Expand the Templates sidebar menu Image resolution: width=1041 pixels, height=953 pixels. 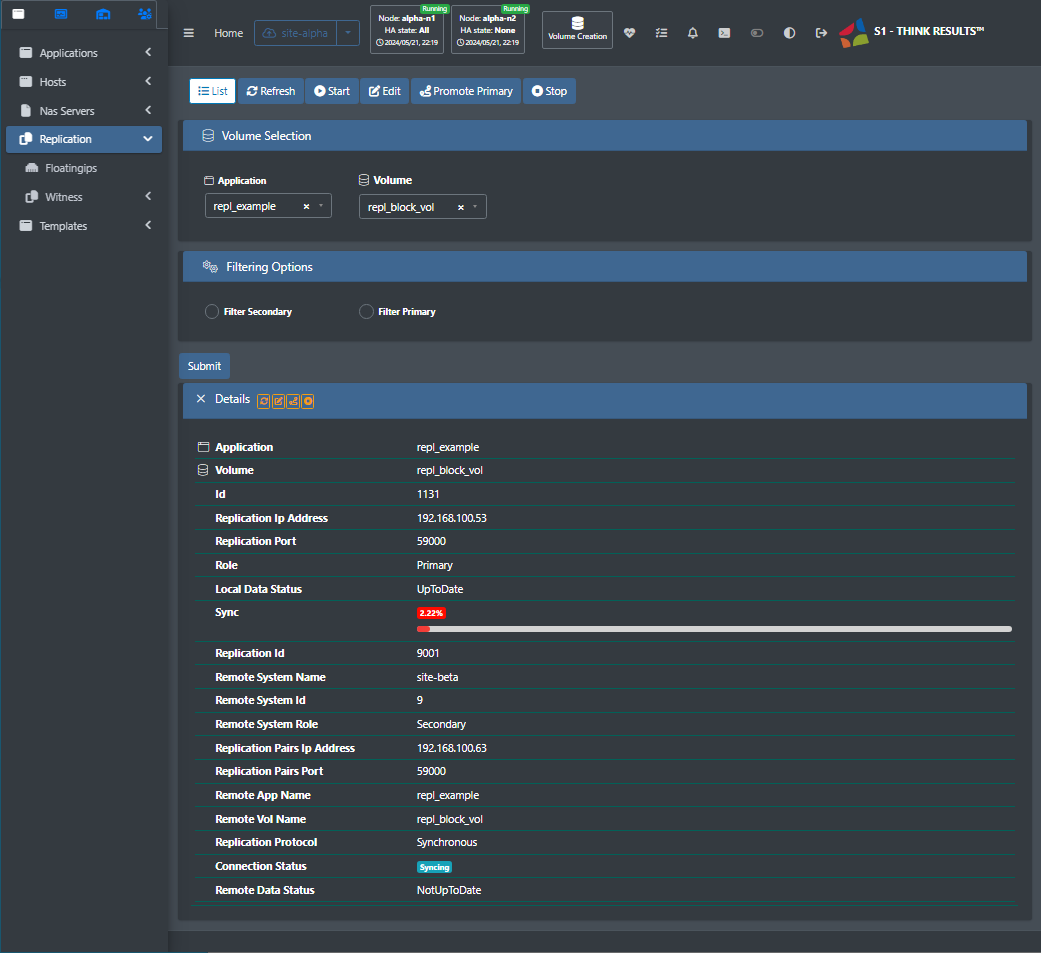(84, 226)
